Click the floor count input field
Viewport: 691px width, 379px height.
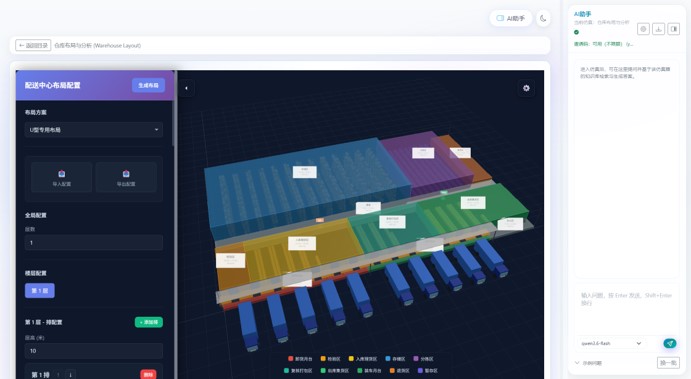point(94,243)
